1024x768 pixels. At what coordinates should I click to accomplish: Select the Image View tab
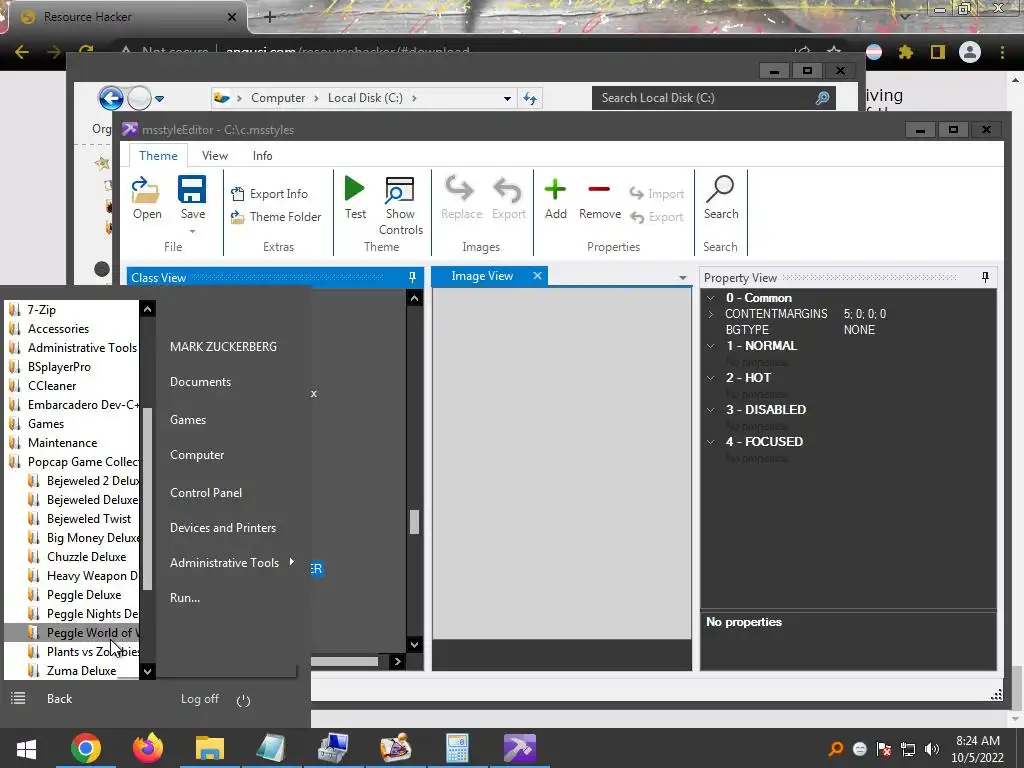click(x=482, y=276)
